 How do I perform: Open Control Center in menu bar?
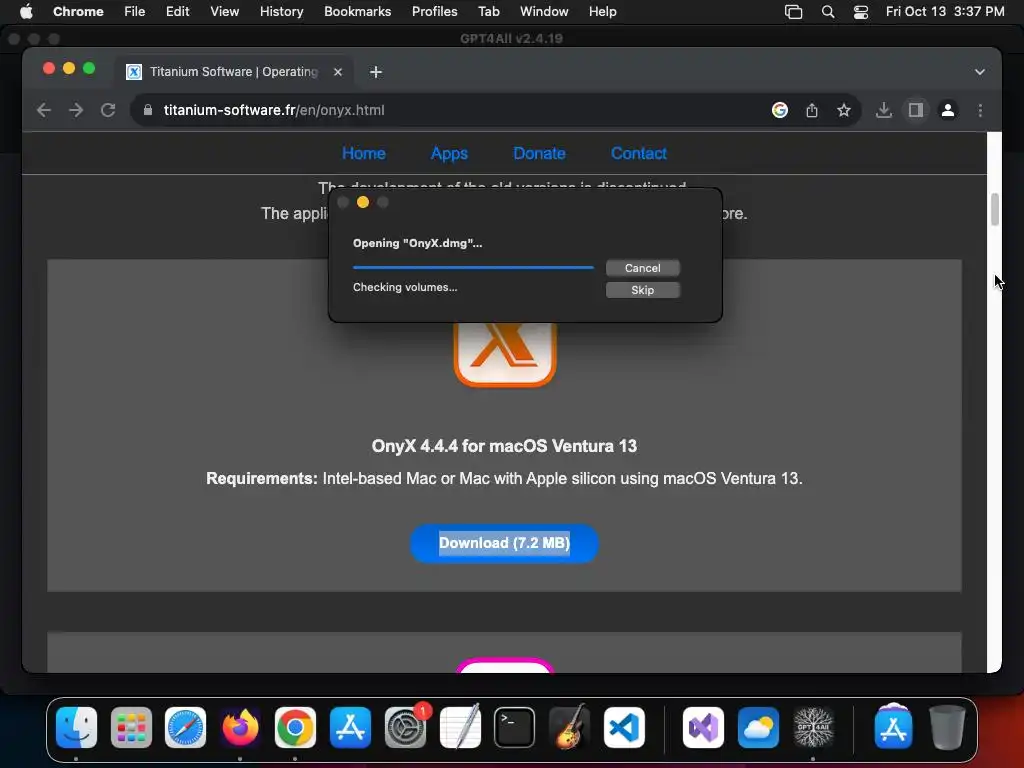(x=861, y=12)
